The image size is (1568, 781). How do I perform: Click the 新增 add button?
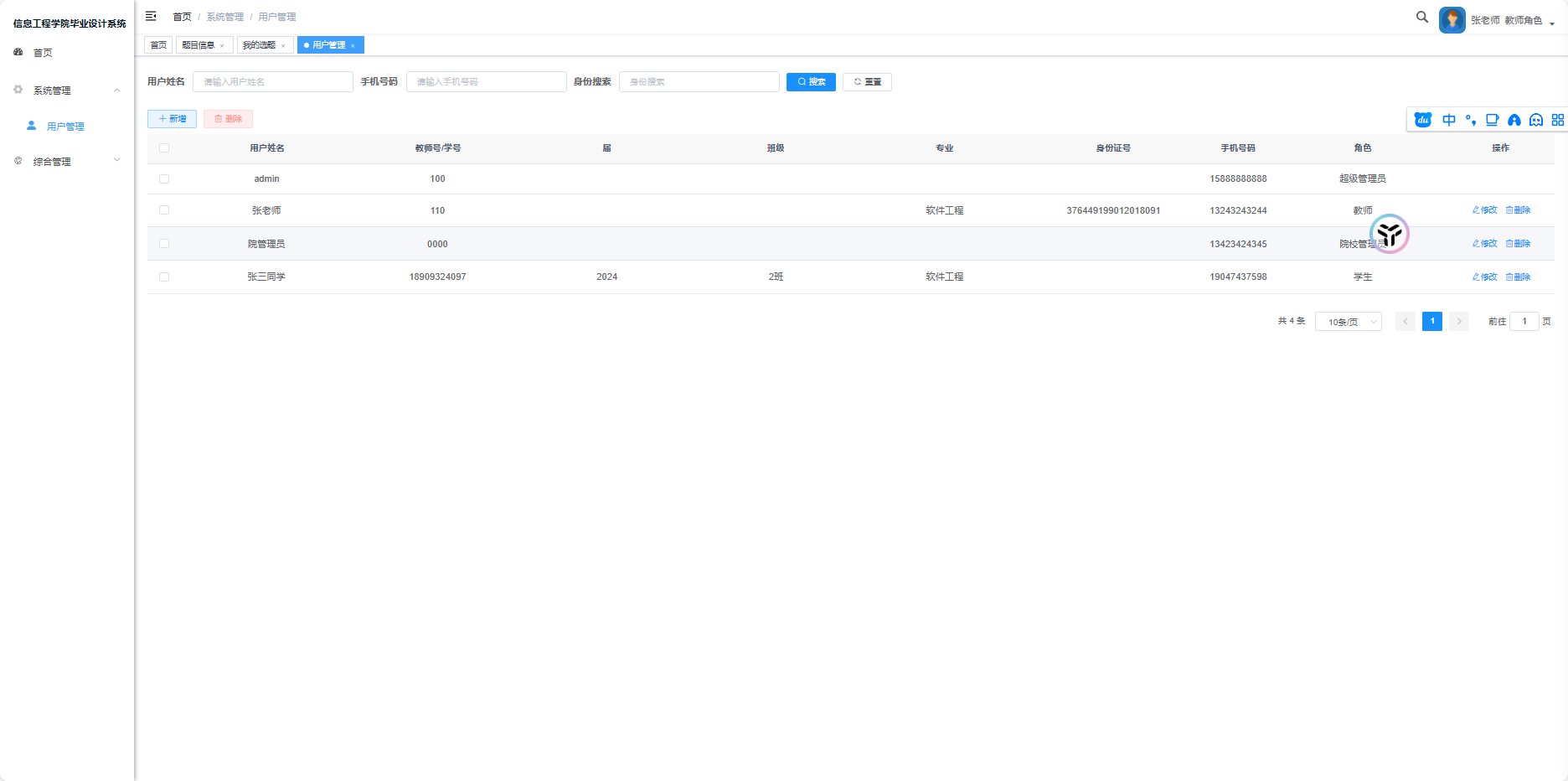[172, 119]
